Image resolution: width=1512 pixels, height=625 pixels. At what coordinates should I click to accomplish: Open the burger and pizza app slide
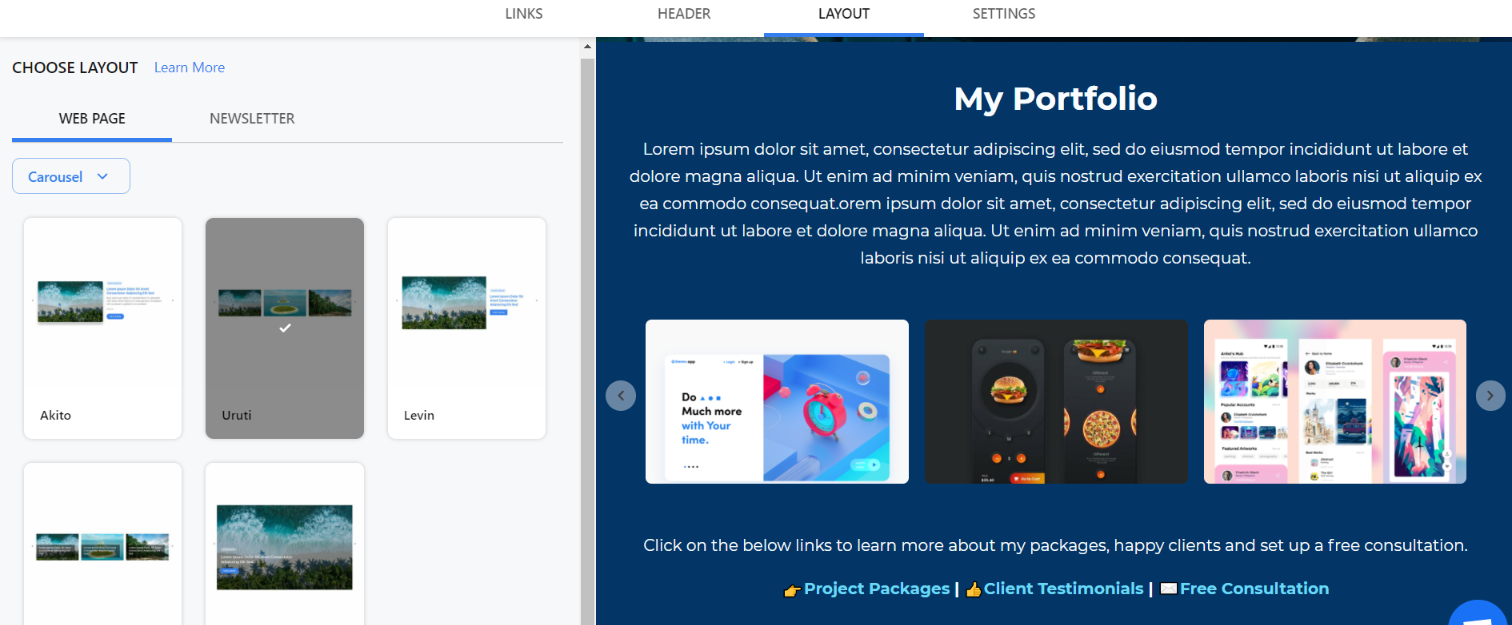1056,401
